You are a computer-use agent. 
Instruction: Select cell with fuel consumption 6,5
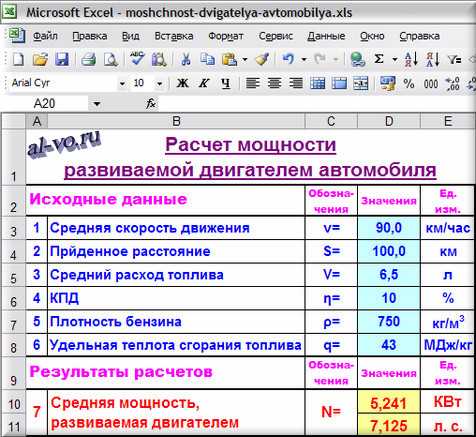pos(389,275)
